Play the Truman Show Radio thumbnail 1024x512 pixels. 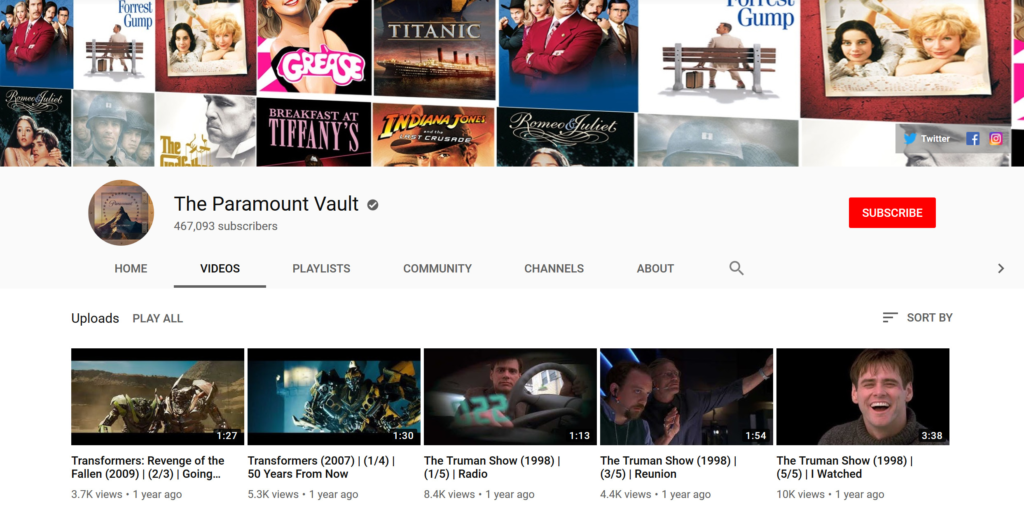510,396
